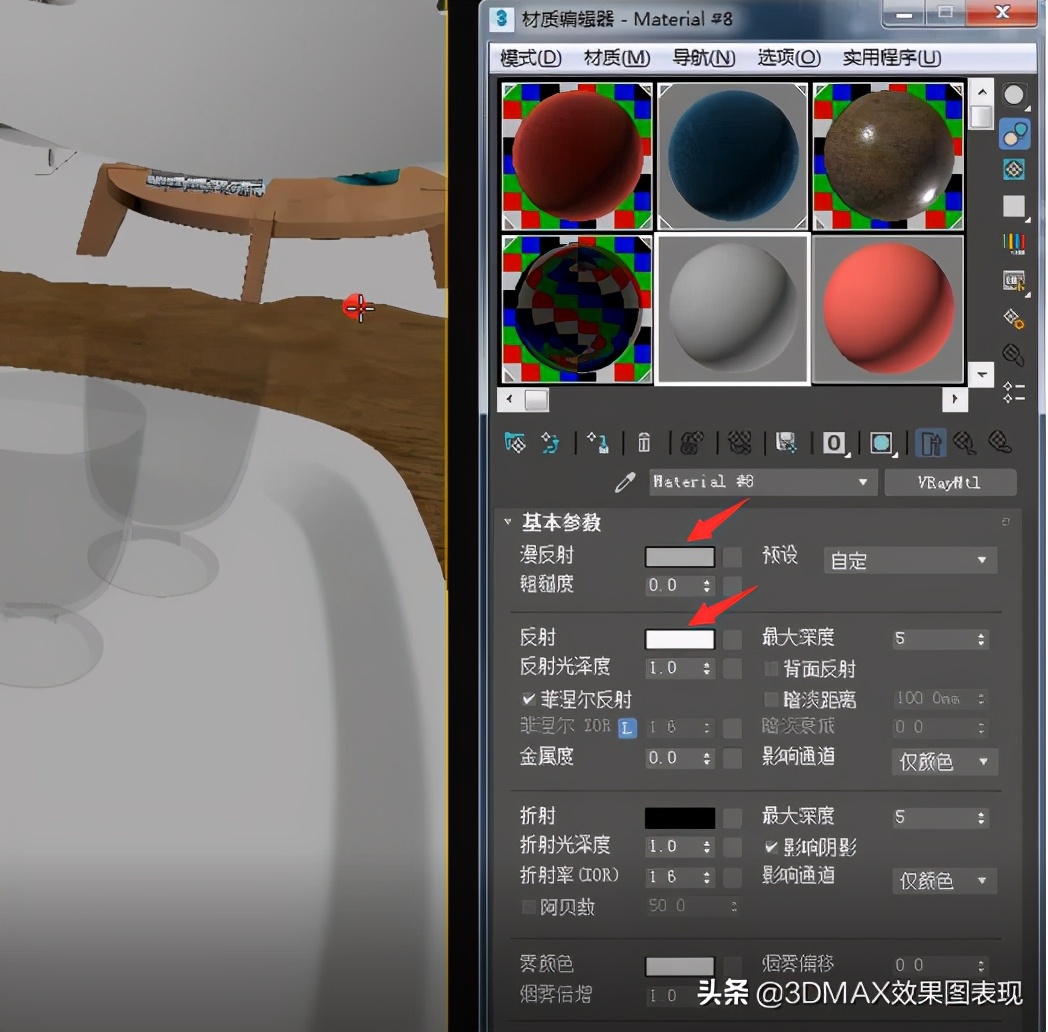This screenshot has width=1048, height=1032.
Task: Click the Backlight icon on right toolbar
Action: [x=1015, y=134]
